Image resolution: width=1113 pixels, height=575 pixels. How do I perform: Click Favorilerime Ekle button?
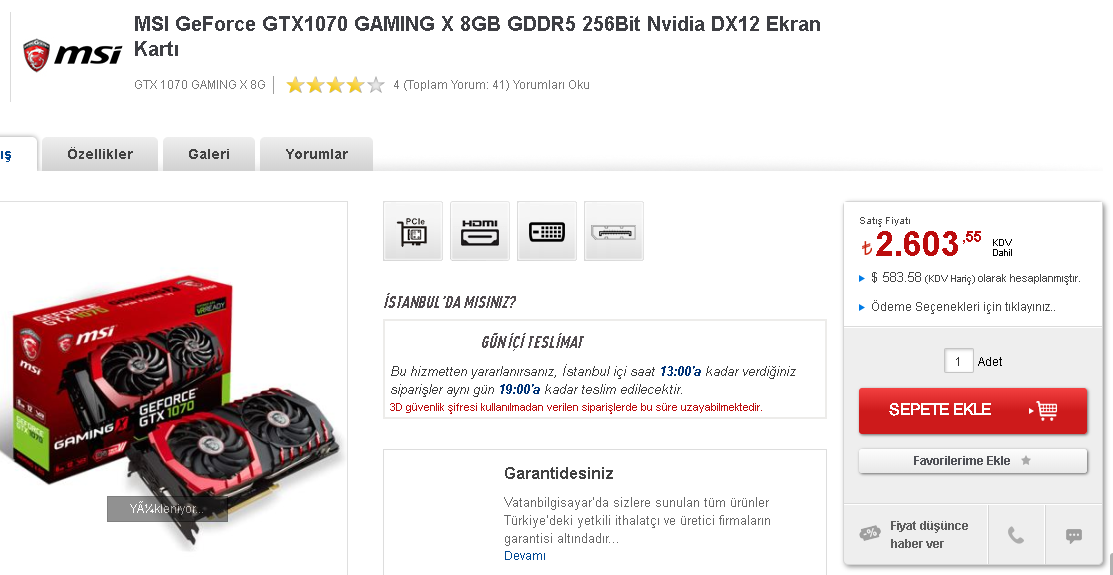point(972,461)
